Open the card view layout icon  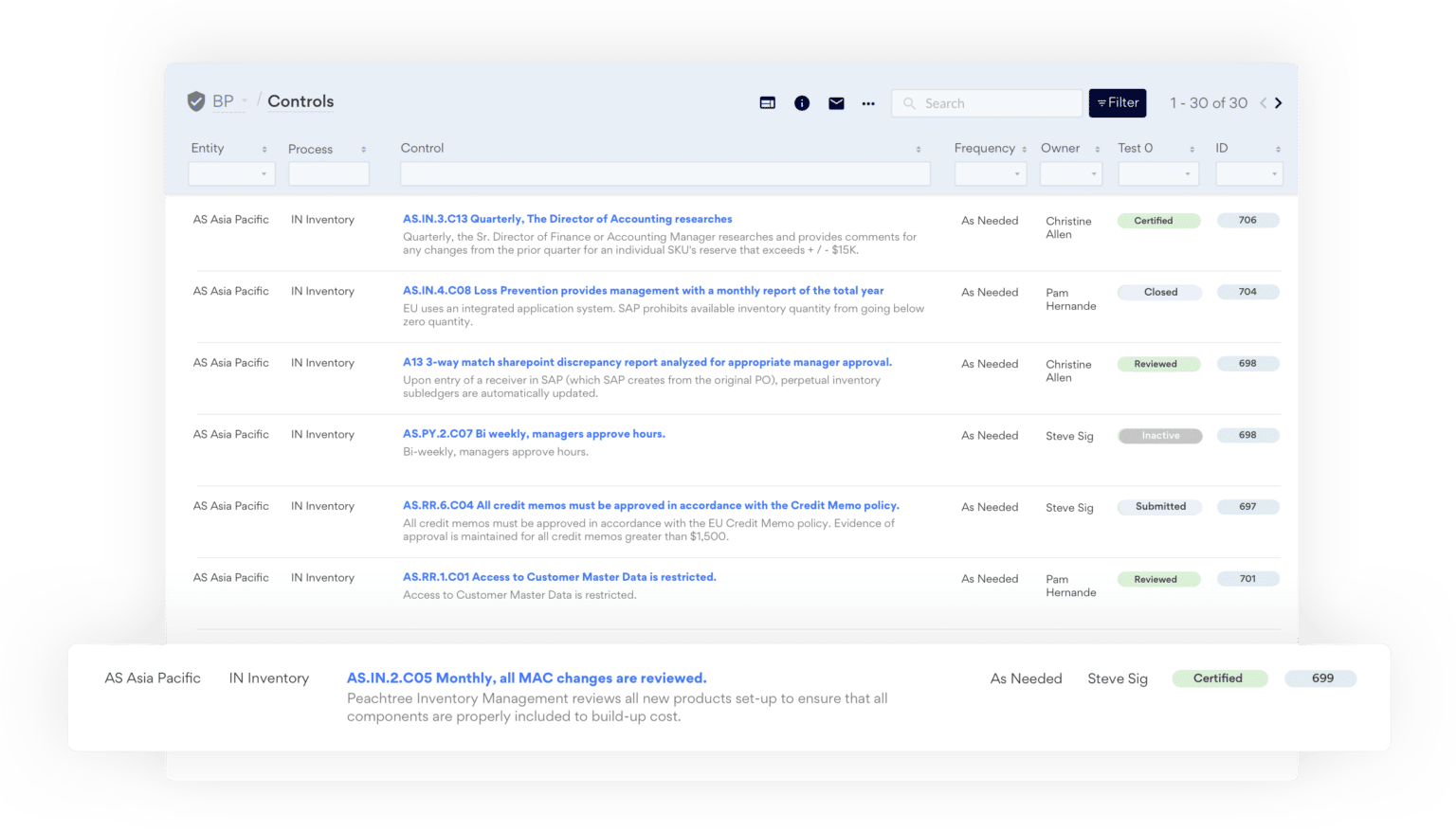tap(767, 102)
